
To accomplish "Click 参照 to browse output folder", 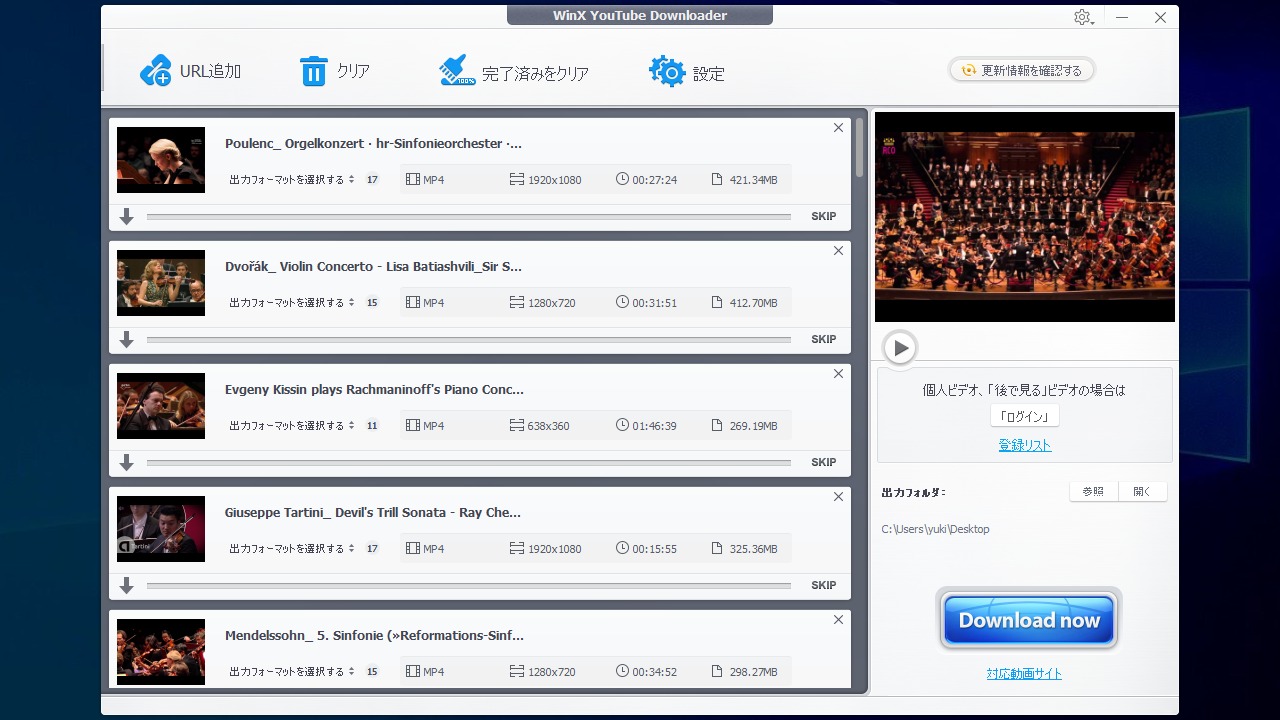I will (1093, 491).
